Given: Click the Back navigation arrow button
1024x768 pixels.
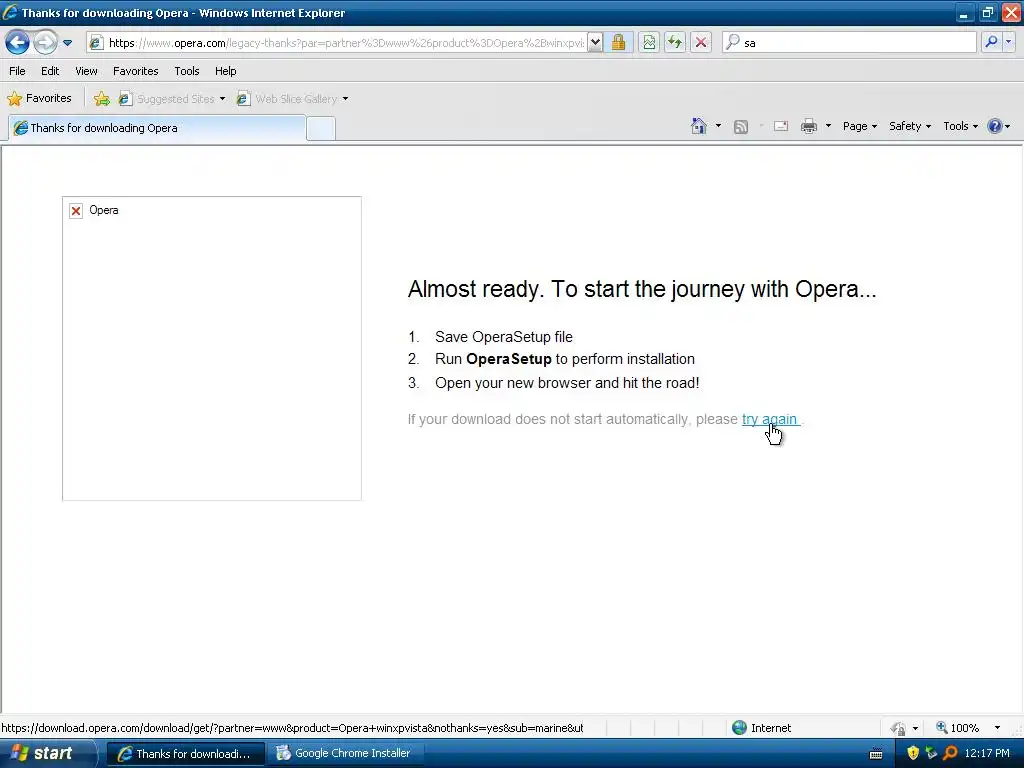Looking at the screenshot, I should click(17, 43).
